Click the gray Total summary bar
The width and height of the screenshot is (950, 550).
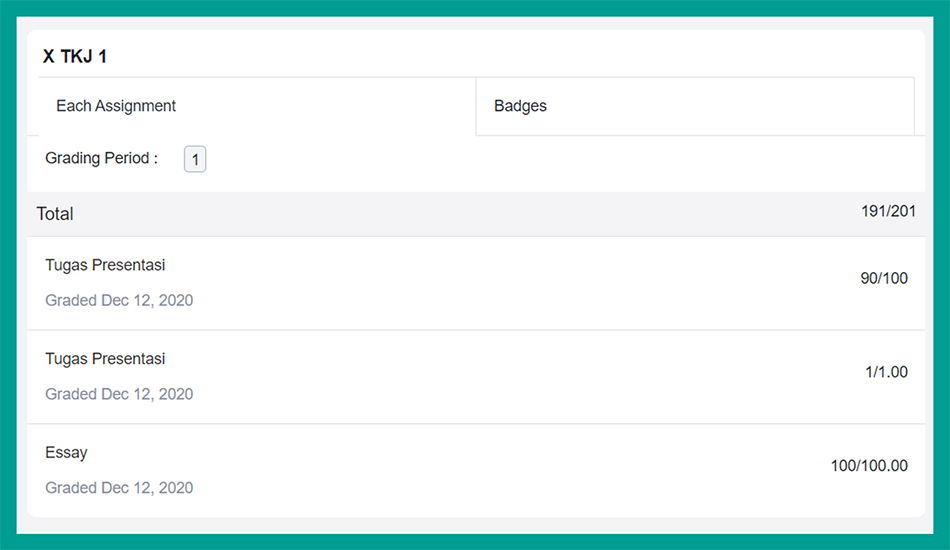point(476,214)
